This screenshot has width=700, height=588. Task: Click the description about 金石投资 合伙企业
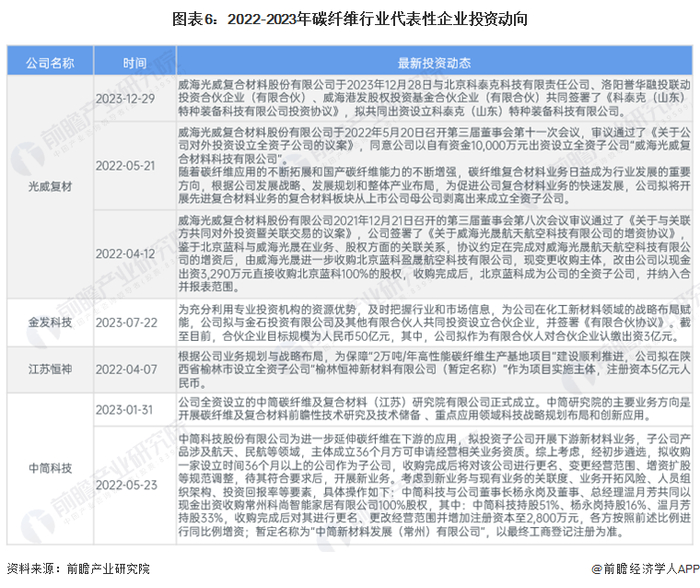click(434, 322)
